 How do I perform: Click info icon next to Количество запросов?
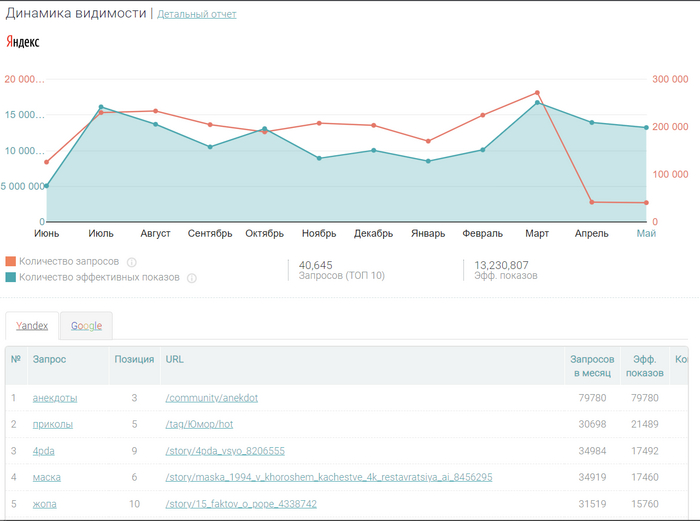pos(131,262)
